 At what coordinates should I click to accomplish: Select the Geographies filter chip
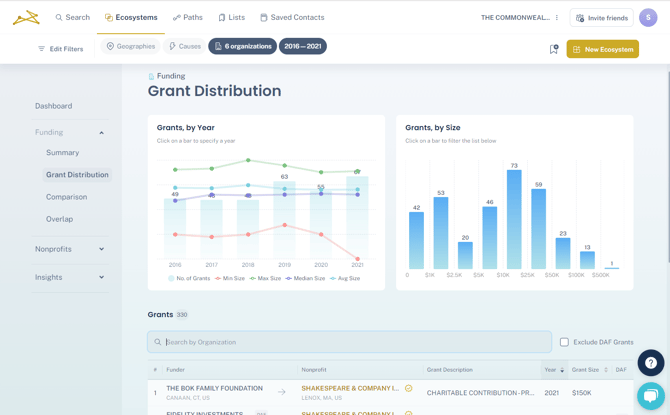point(131,46)
